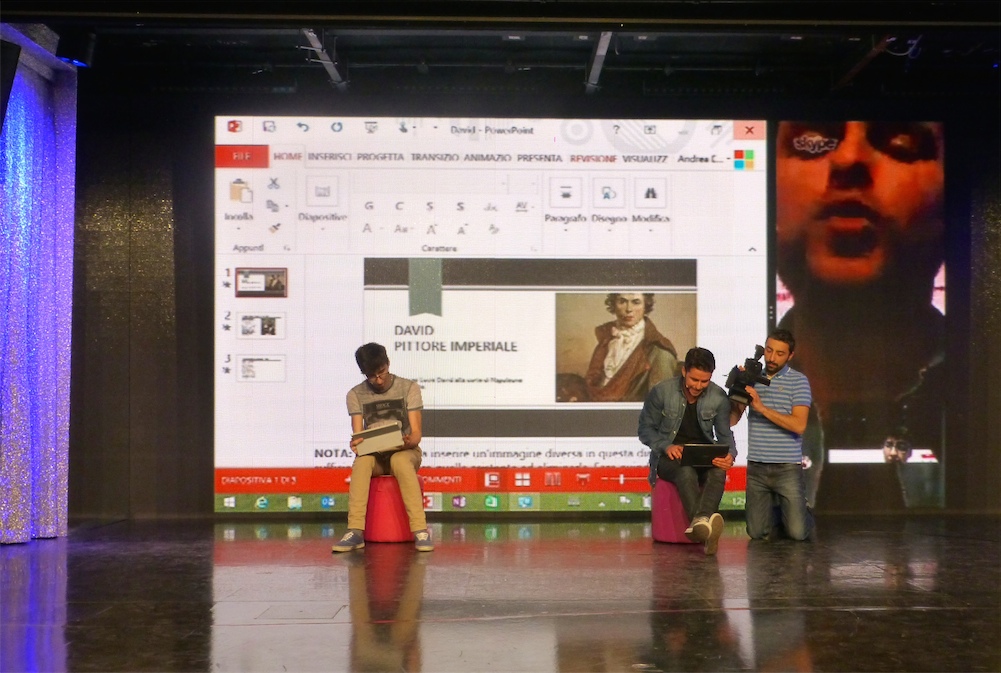The height and width of the screenshot is (673, 1001).
Task: Start slideshow from status bar icon
Action: tap(582, 479)
